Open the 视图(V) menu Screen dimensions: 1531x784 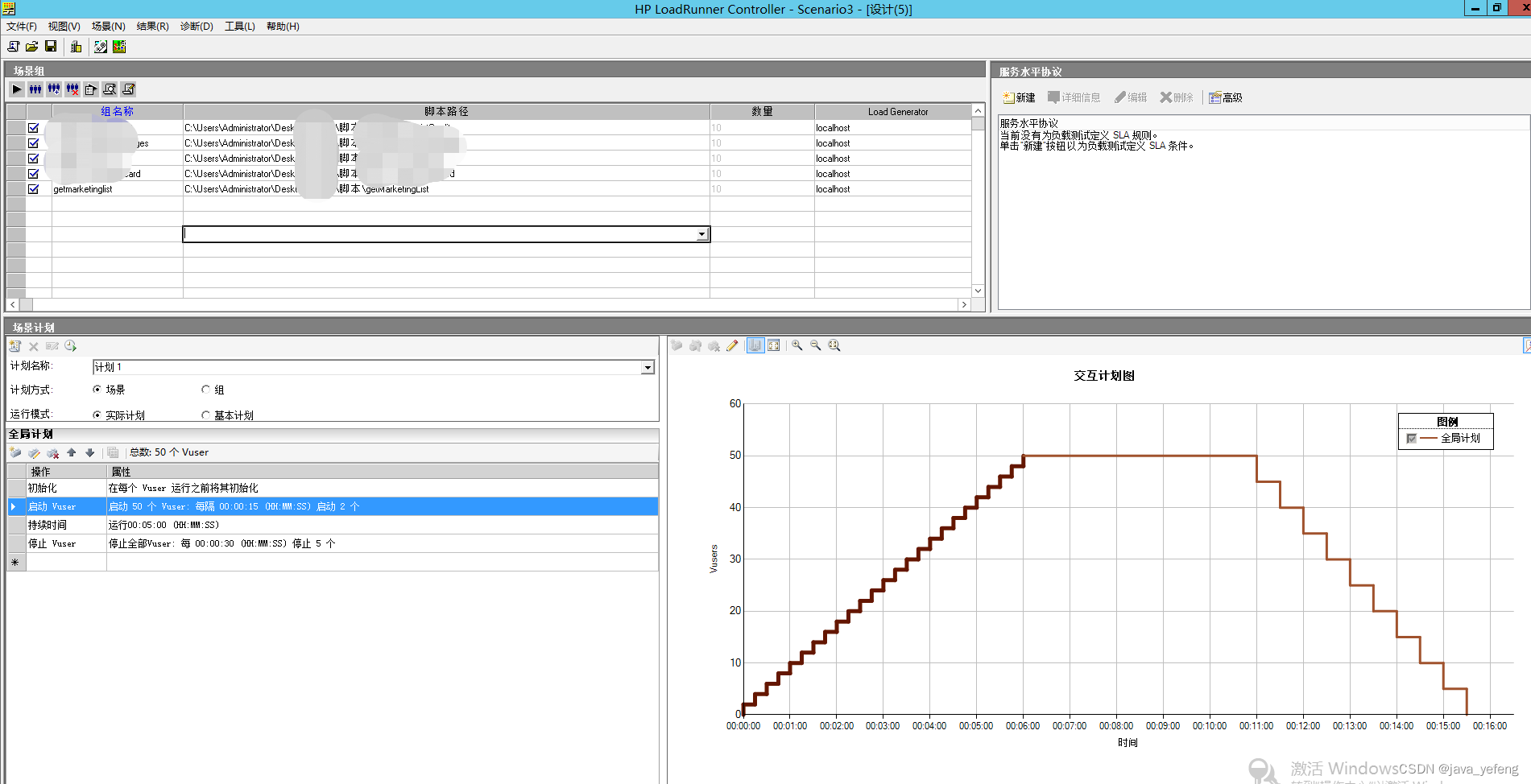(64, 27)
